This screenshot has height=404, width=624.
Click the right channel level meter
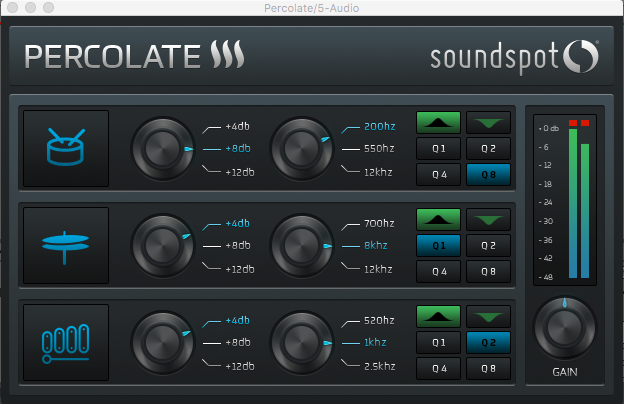[585, 211]
